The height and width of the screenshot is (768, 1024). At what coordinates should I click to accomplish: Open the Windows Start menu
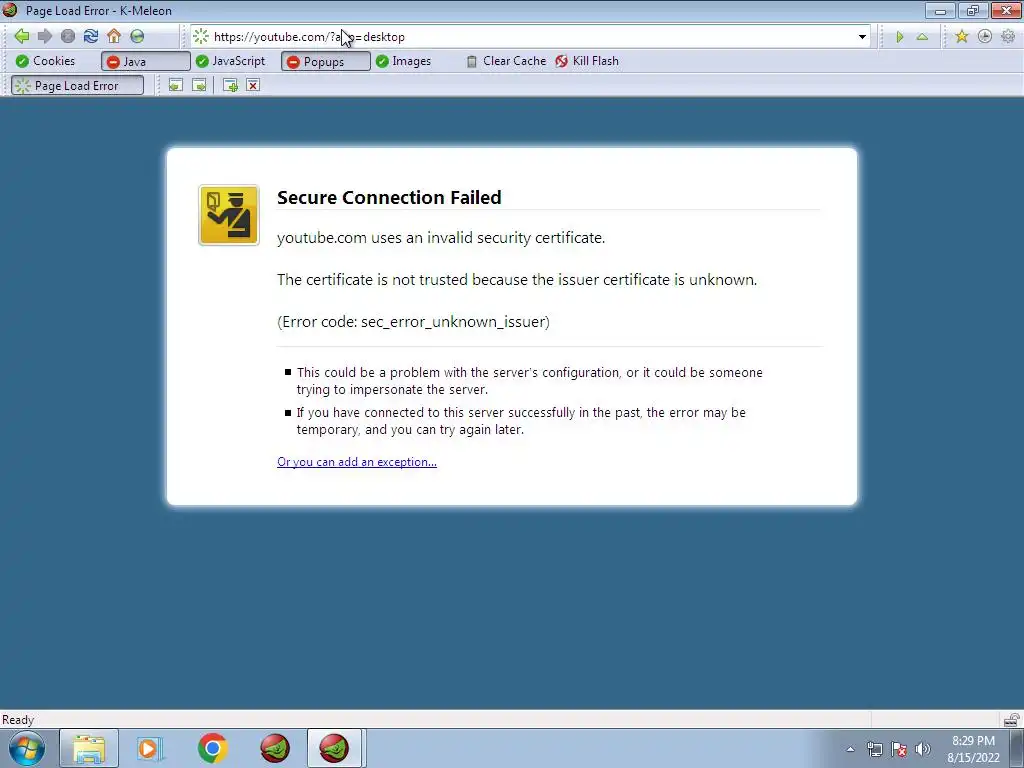26,748
